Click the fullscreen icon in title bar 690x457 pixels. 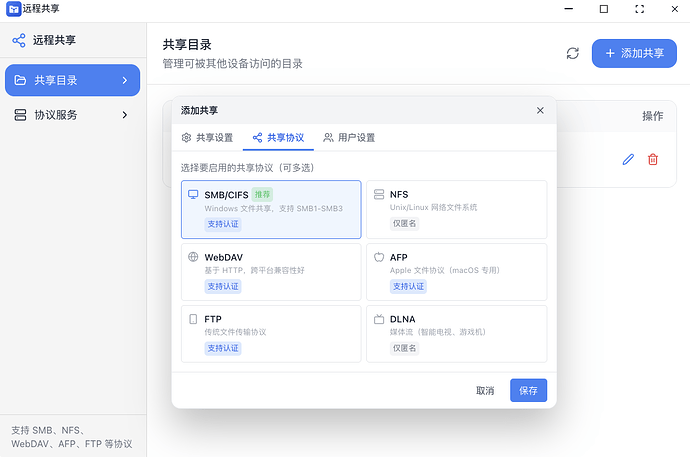pyautogui.click(x=639, y=9)
